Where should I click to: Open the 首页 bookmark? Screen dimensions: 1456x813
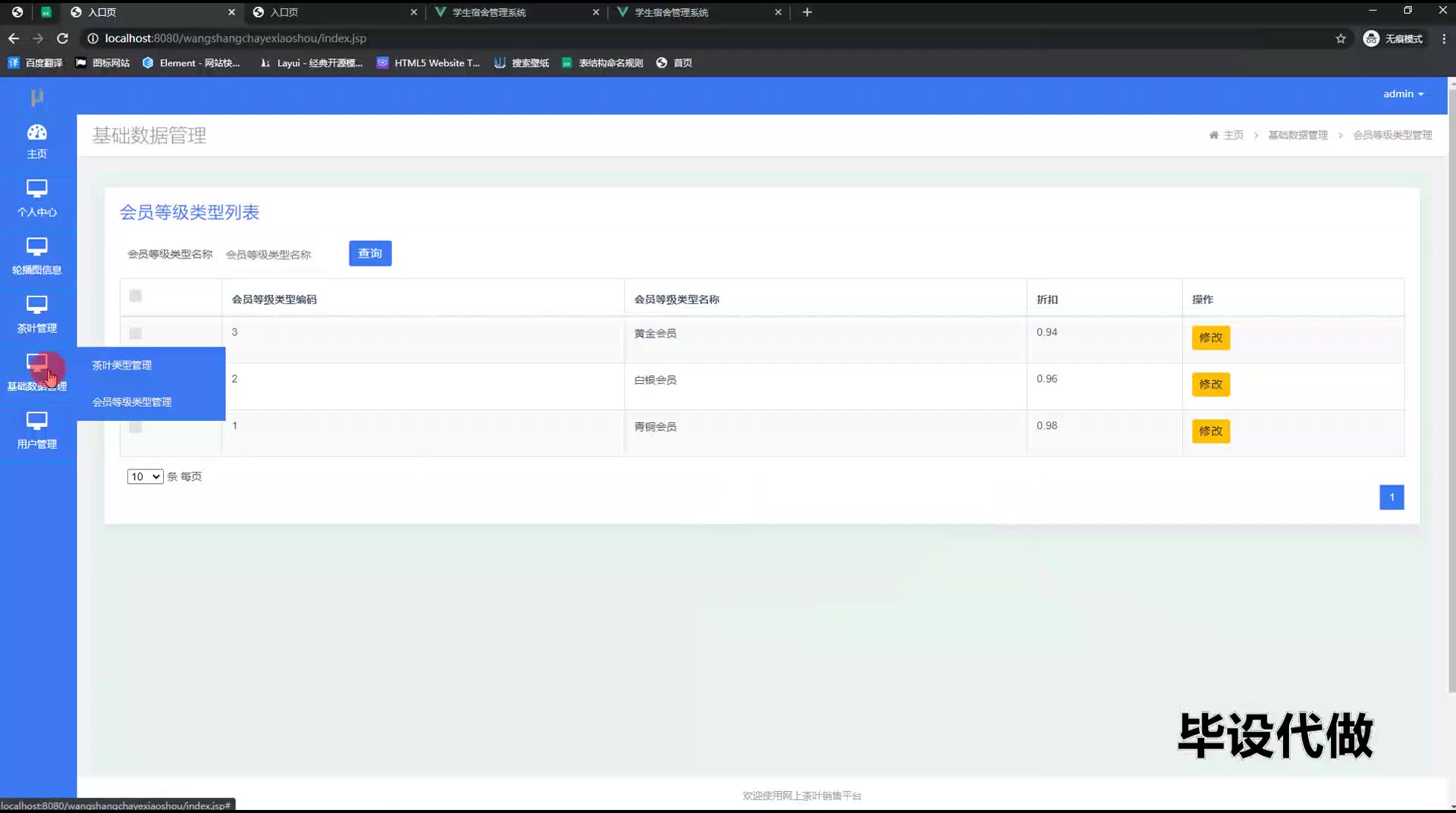pyautogui.click(x=674, y=63)
